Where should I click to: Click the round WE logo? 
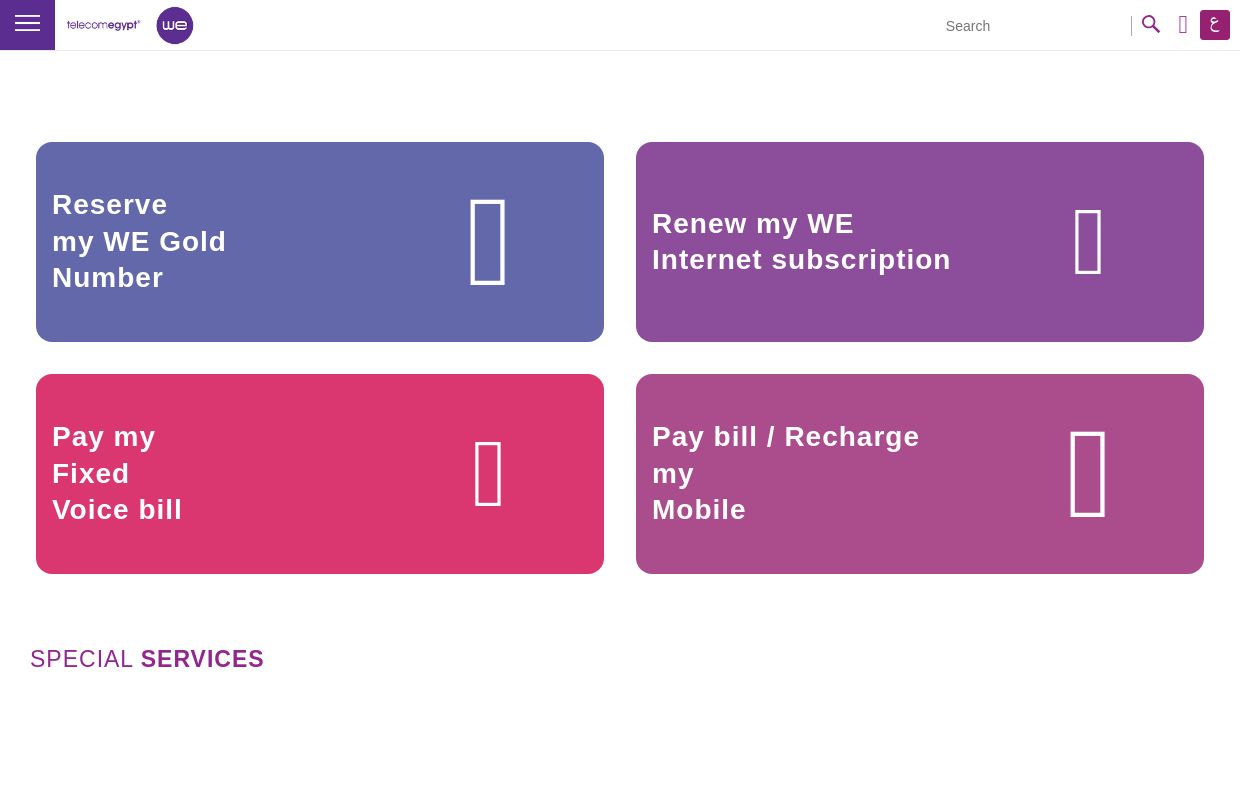point(175,26)
